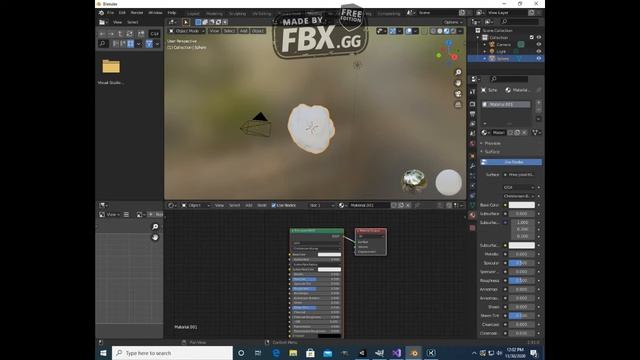
Task: Click the node editor pan hand icon
Action: point(155,237)
